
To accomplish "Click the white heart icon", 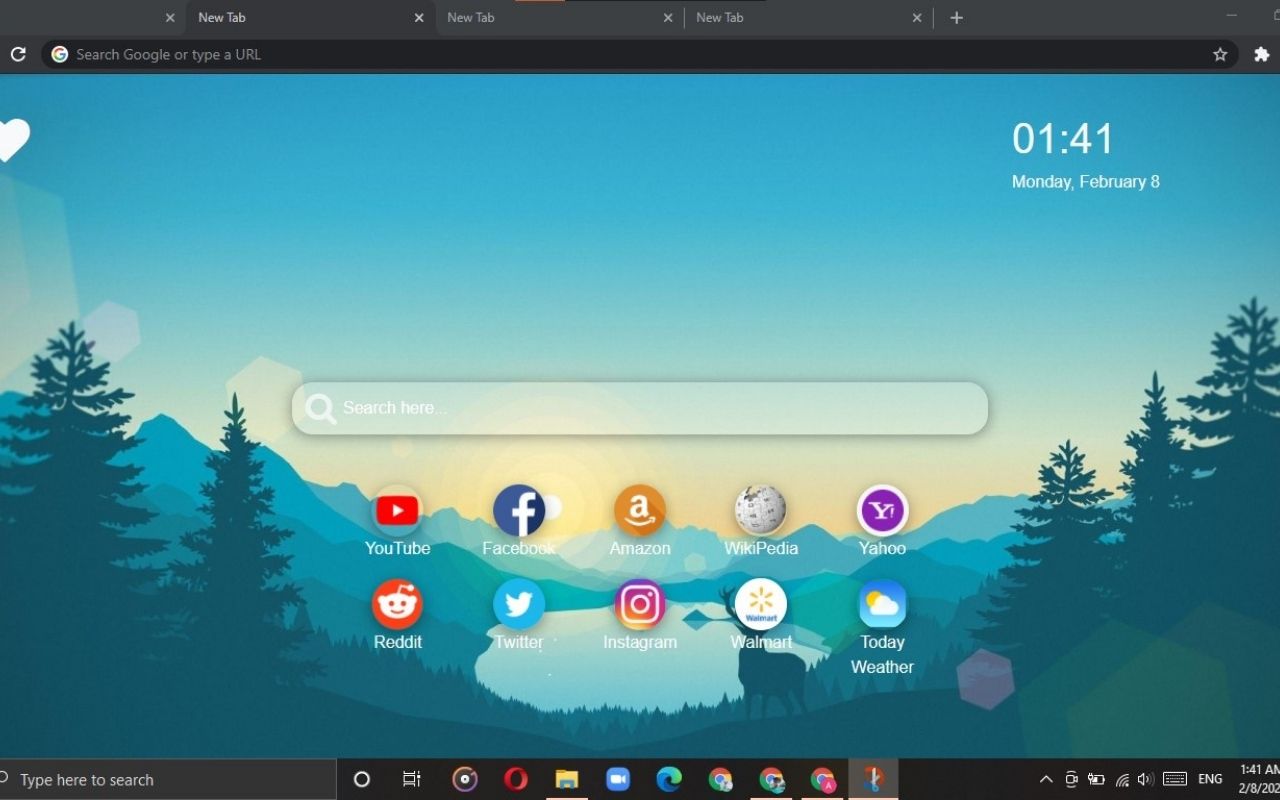I will (x=12, y=140).
